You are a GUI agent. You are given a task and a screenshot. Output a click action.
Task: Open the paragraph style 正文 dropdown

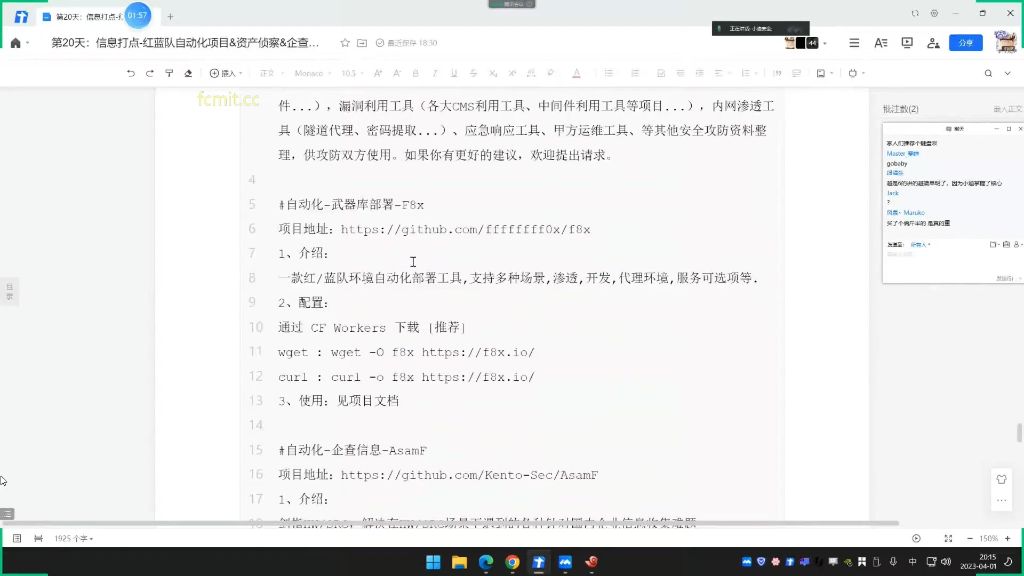click(270, 73)
